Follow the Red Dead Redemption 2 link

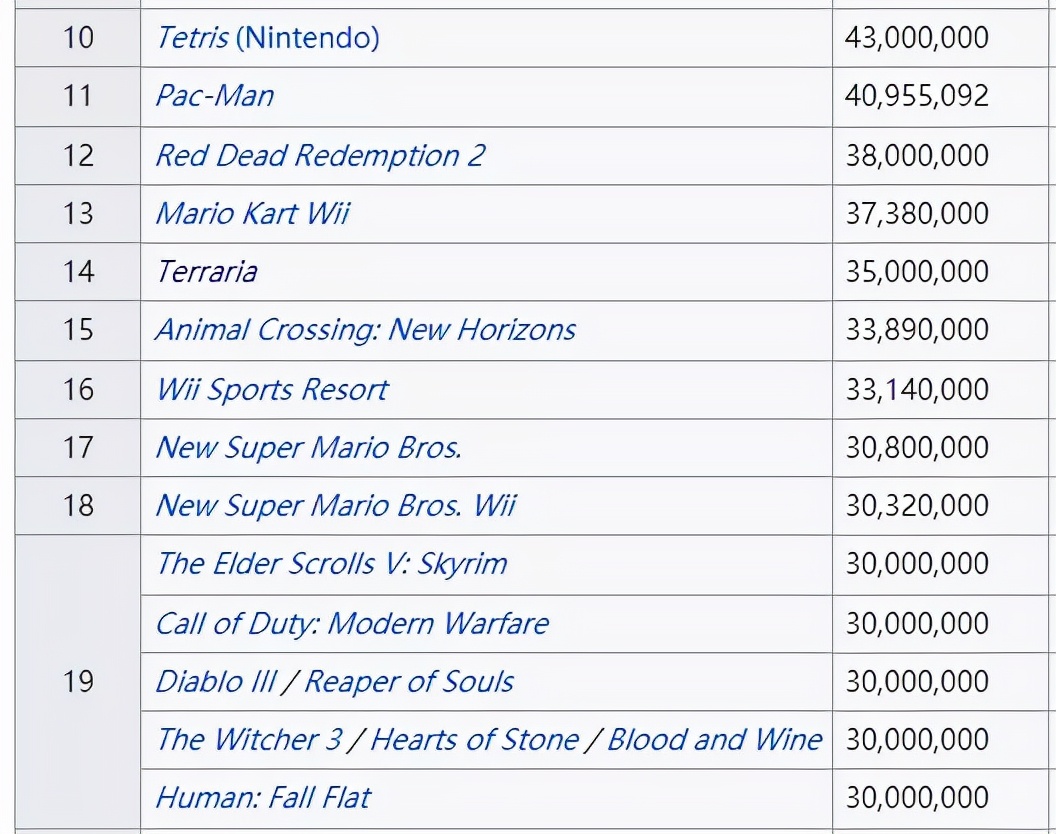coord(319,155)
